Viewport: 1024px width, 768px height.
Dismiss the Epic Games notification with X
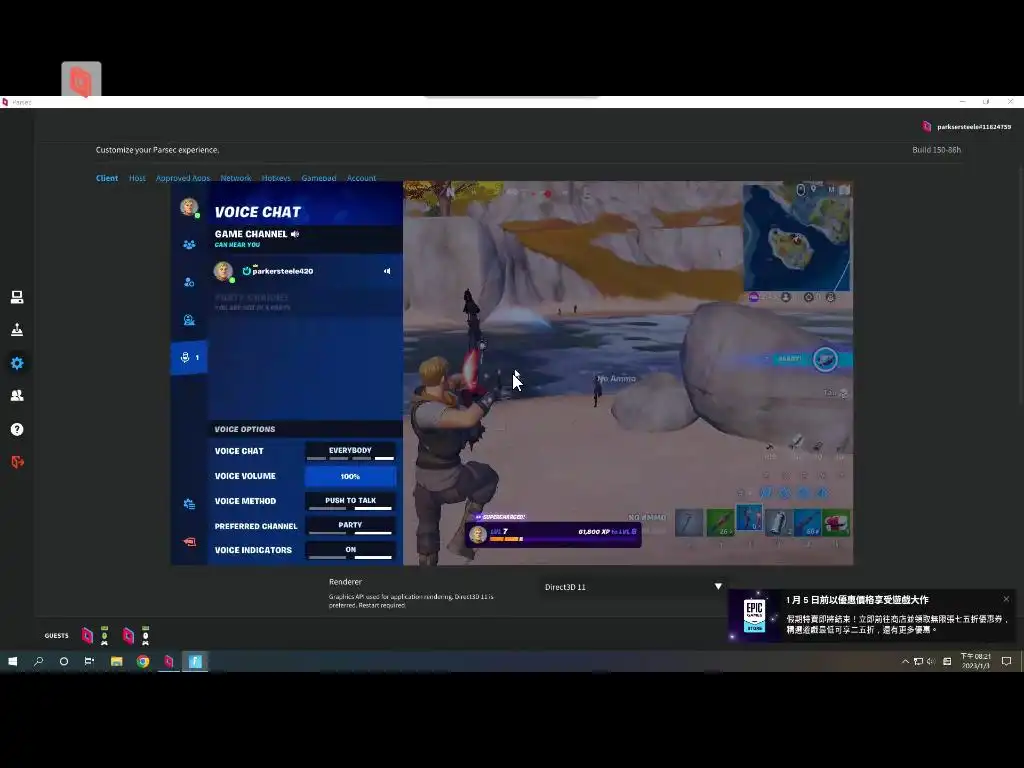[1006, 599]
